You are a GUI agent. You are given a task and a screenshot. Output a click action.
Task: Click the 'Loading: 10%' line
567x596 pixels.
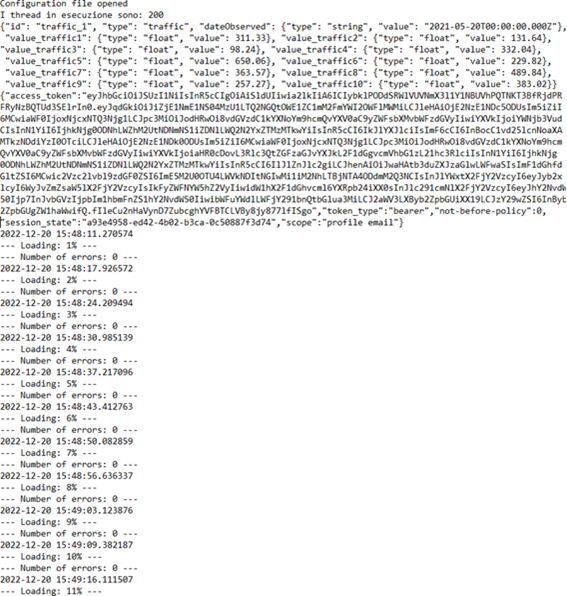tap(51, 556)
